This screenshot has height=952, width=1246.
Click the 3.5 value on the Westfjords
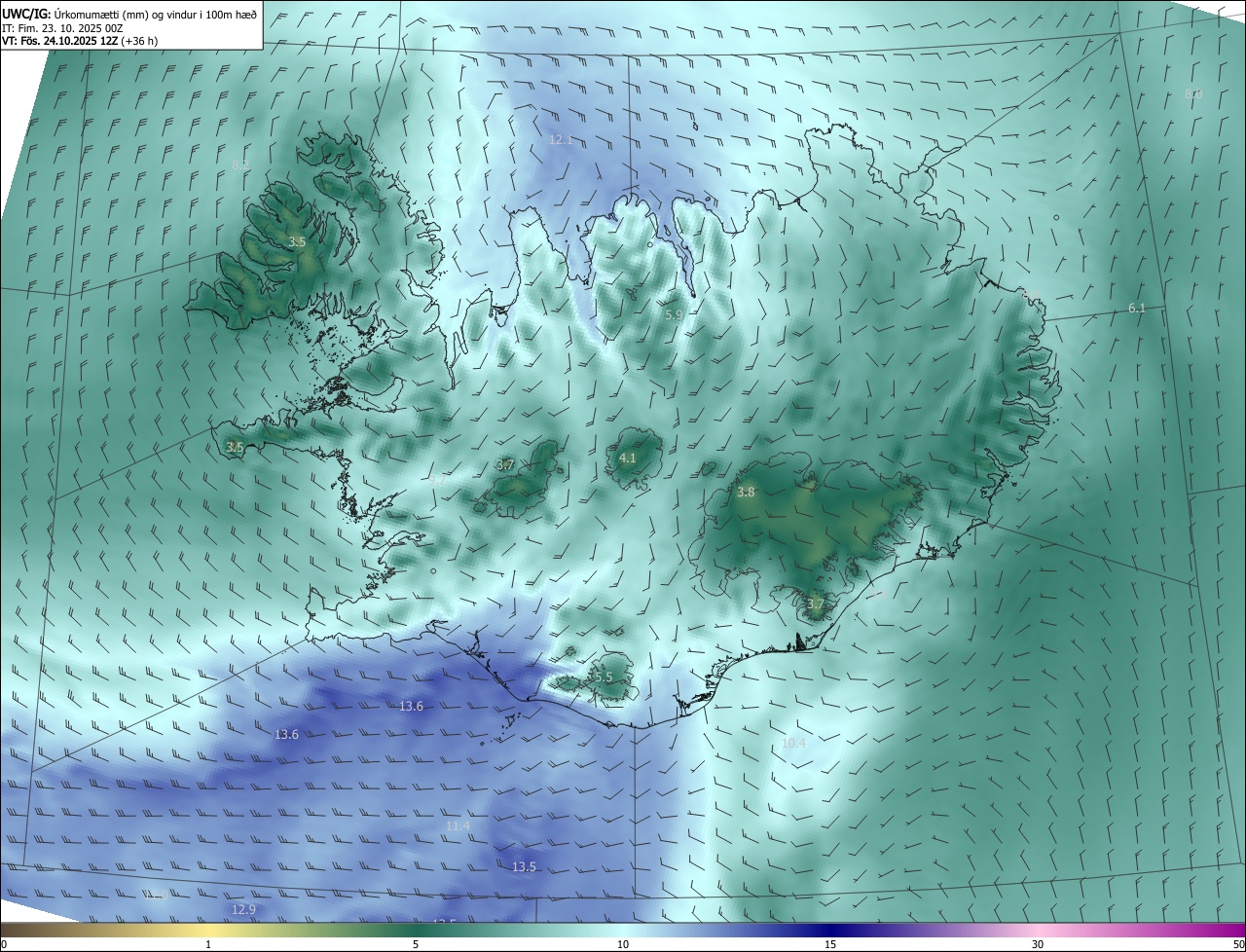[297, 241]
